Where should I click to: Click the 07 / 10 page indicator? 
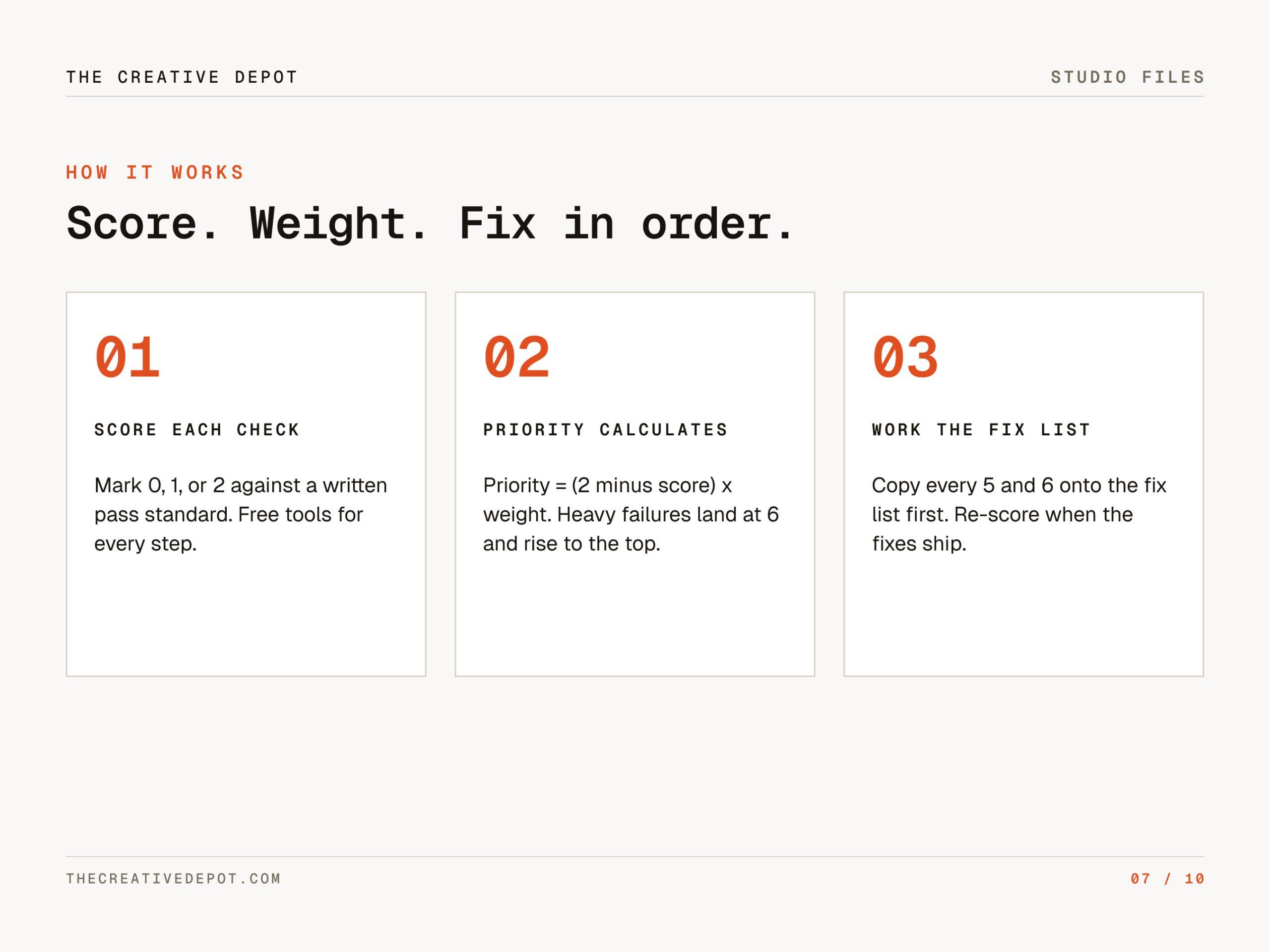[1167, 879]
